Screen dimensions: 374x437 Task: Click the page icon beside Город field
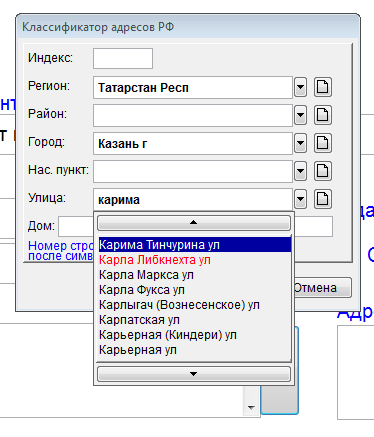click(322, 143)
